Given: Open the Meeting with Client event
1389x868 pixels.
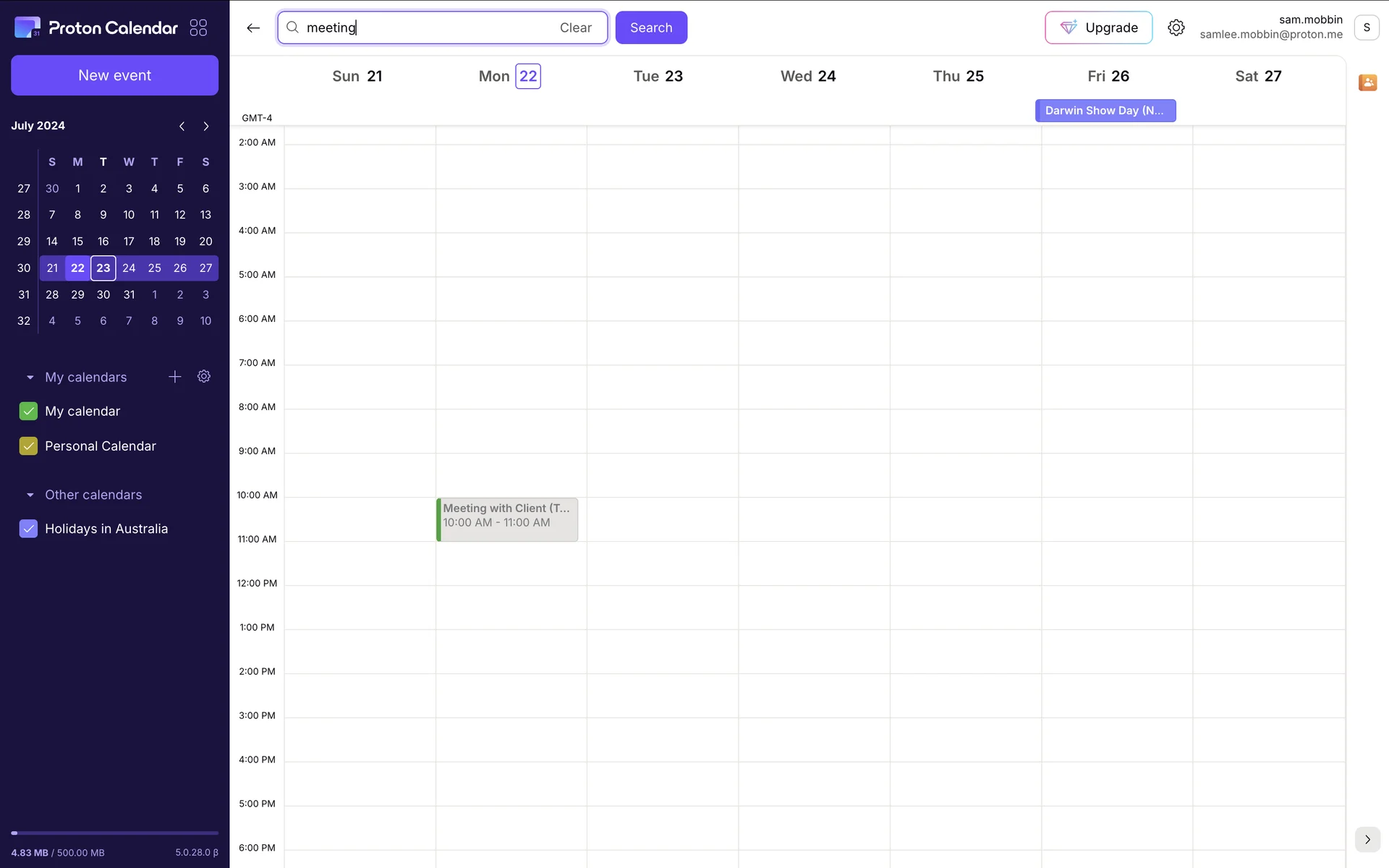Looking at the screenshot, I should pos(507,519).
